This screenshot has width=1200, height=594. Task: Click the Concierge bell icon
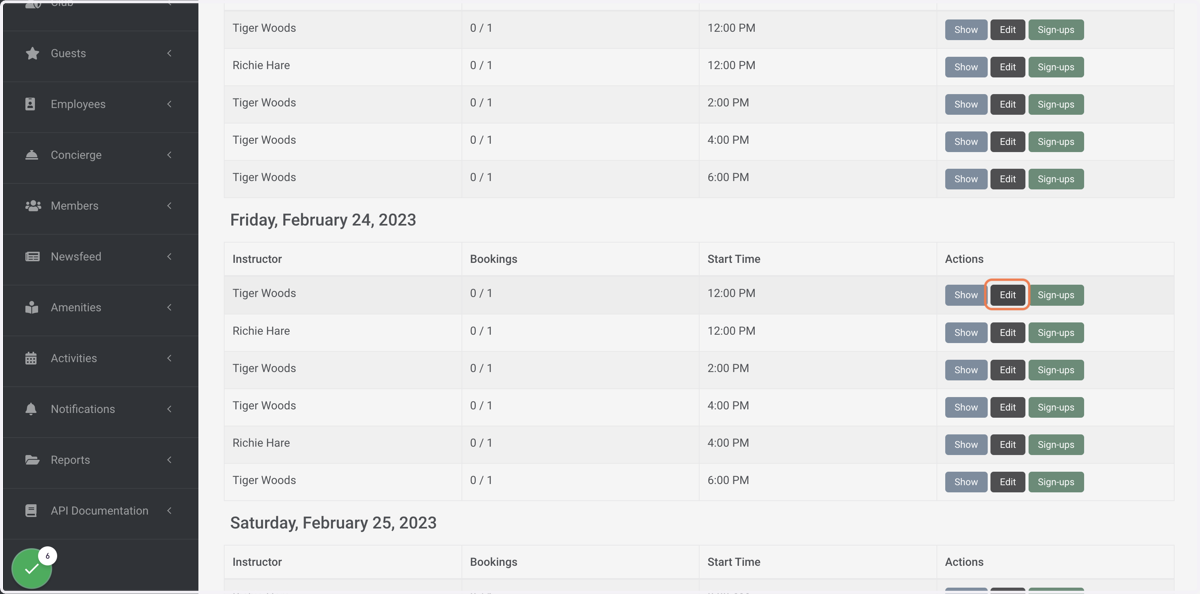[x=31, y=155]
